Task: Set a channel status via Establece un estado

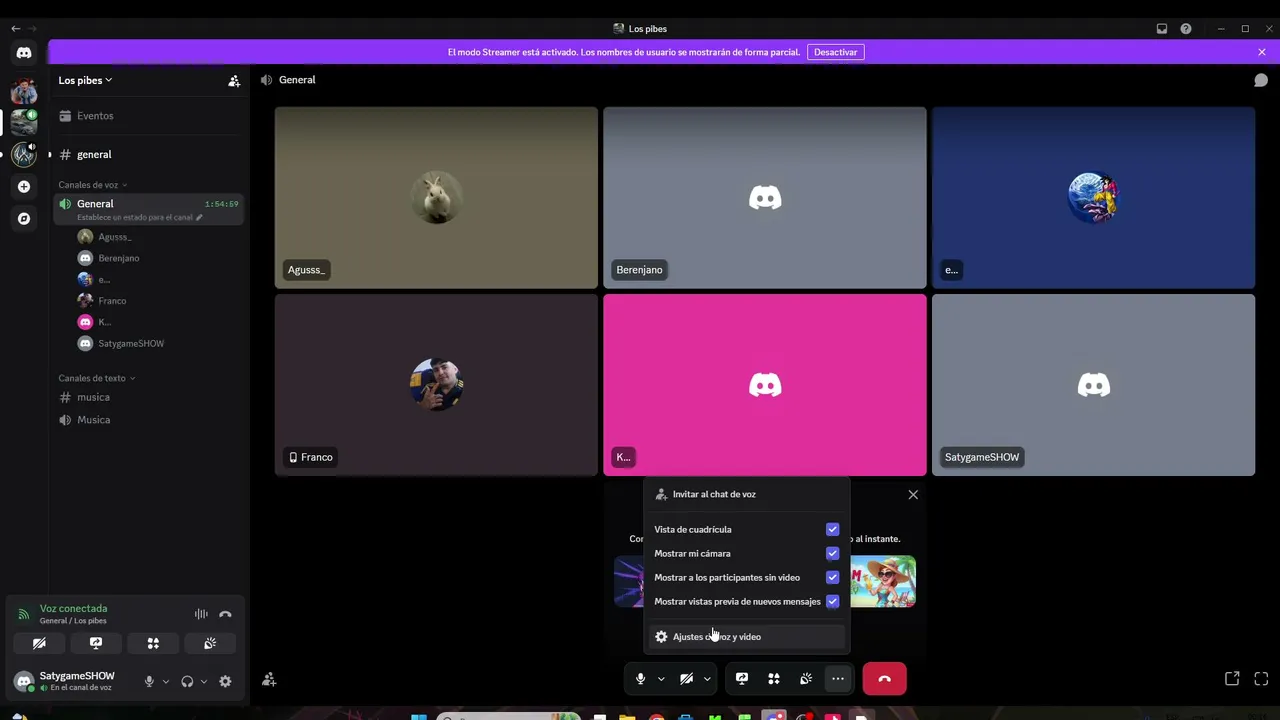Action: [x=139, y=217]
